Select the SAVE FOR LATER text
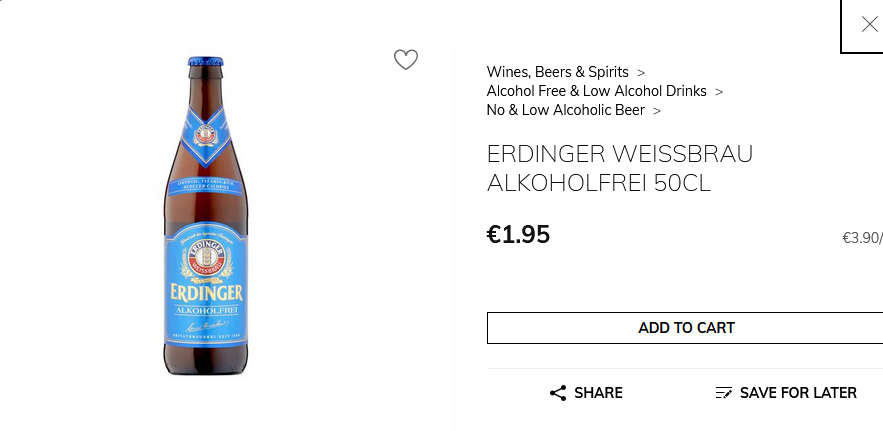The width and height of the screenshot is (883, 431). (798, 393)
